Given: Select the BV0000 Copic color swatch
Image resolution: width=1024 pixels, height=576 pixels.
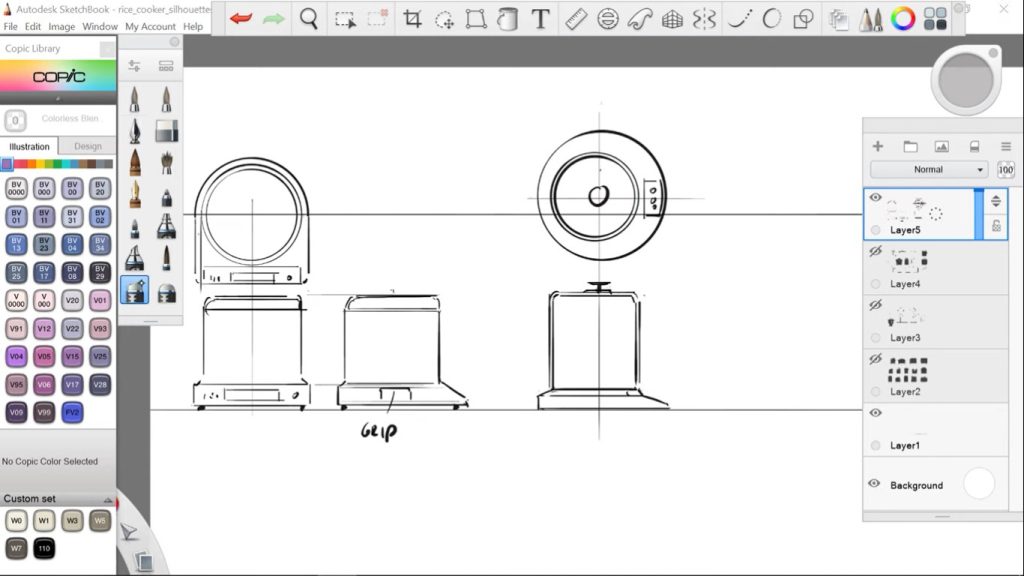Looking at the screenshot, I should click(16, 186).
